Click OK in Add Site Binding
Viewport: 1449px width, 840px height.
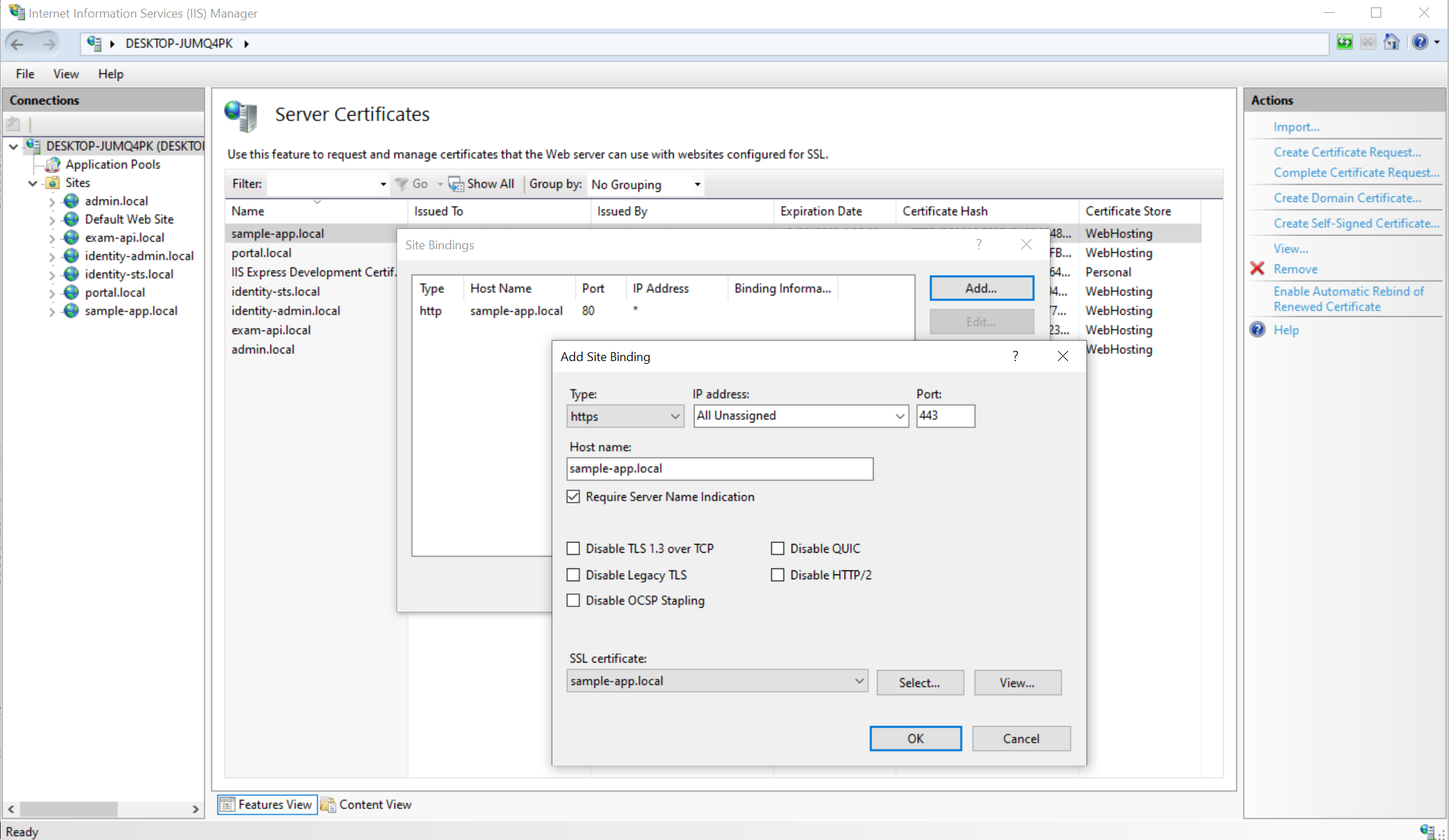[915, 738]
